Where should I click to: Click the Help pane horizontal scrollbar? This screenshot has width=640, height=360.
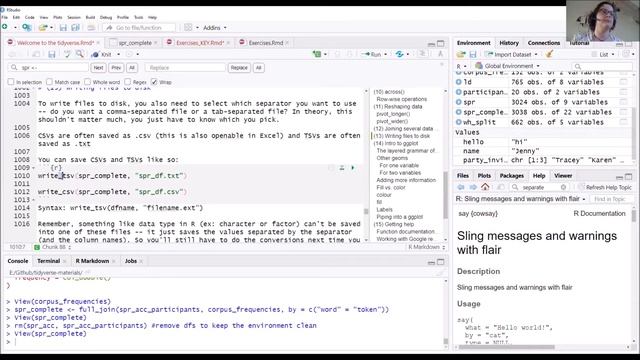(x=506, y=347)
